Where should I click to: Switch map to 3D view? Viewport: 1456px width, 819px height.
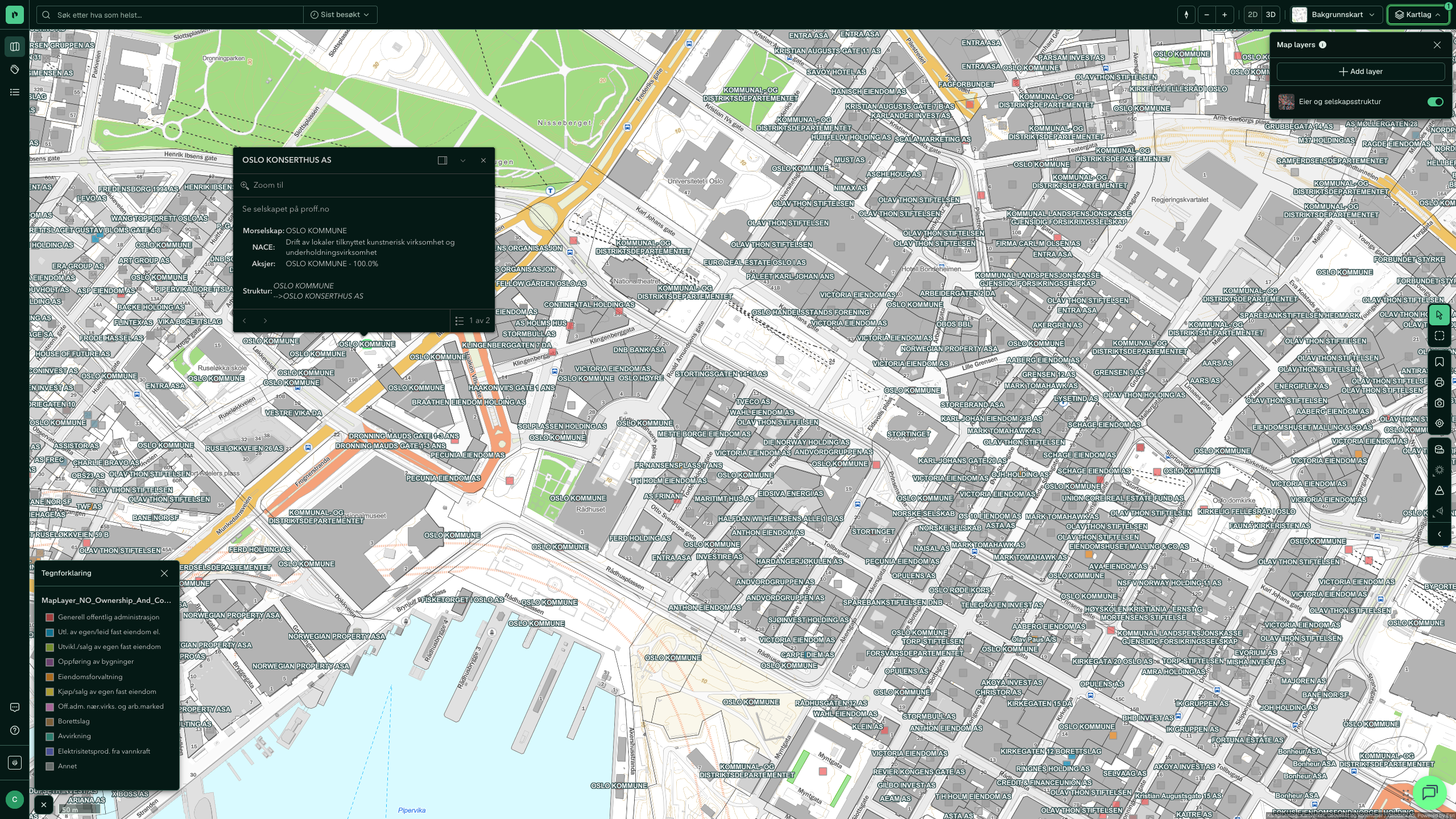1271,15
